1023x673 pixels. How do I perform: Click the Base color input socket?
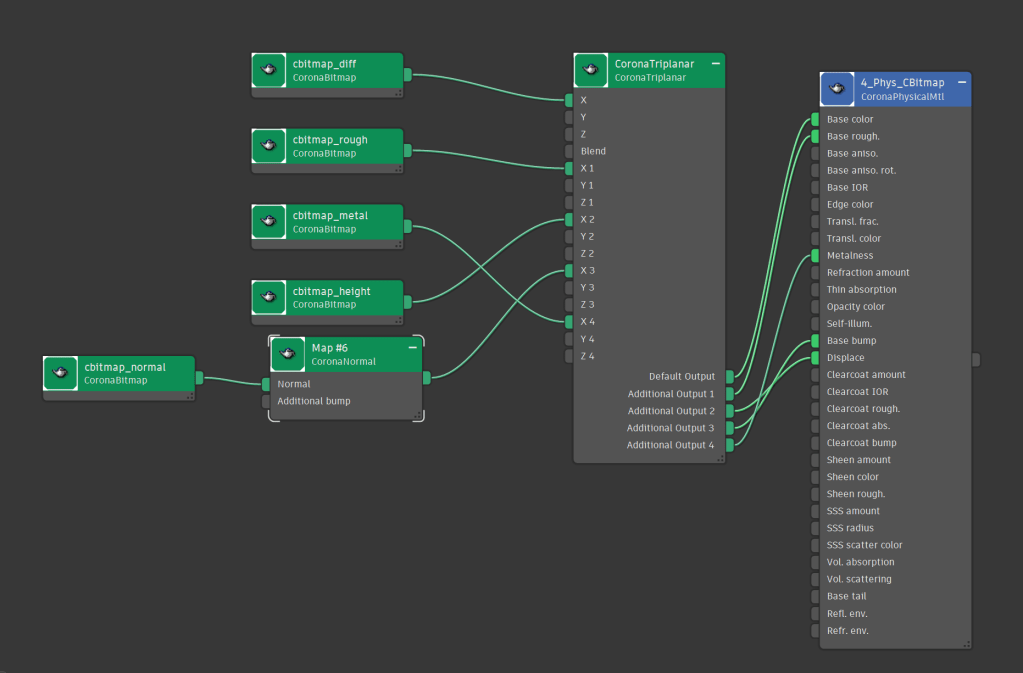point(815,119)
